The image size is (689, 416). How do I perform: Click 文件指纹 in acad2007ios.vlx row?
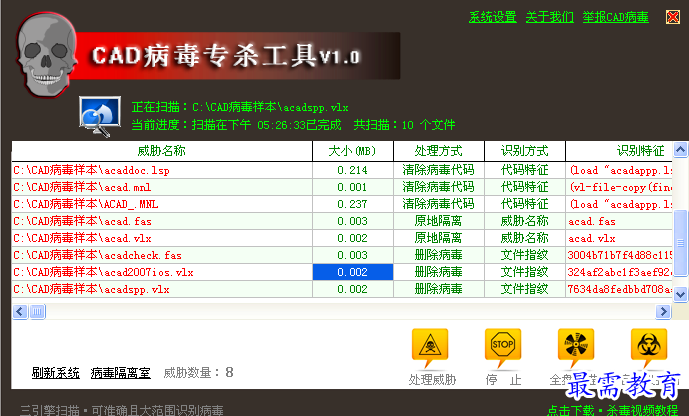(525, 272)
